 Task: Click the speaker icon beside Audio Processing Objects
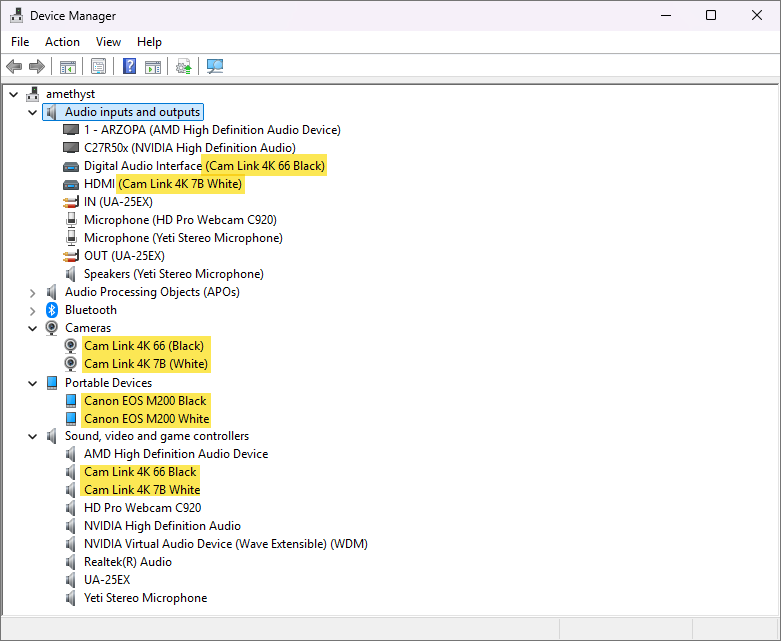(52, 292)
